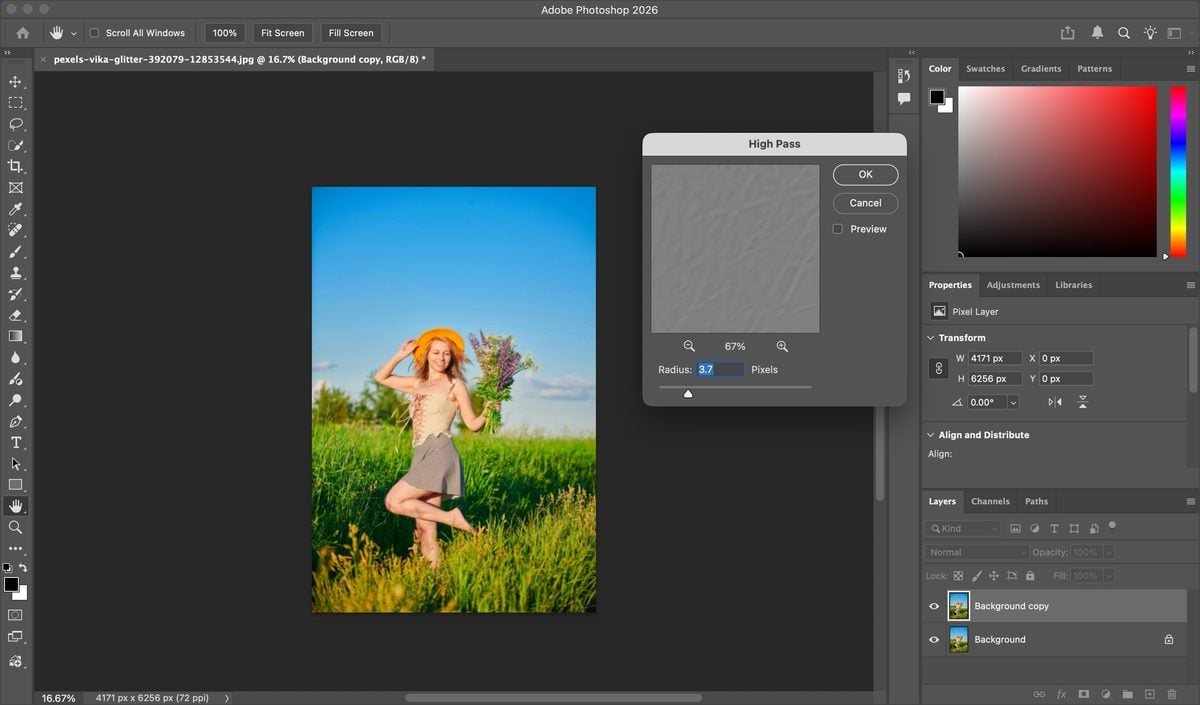Collapse the Align and Distribute section
The image size is (1200, 705).
[931, 435]
